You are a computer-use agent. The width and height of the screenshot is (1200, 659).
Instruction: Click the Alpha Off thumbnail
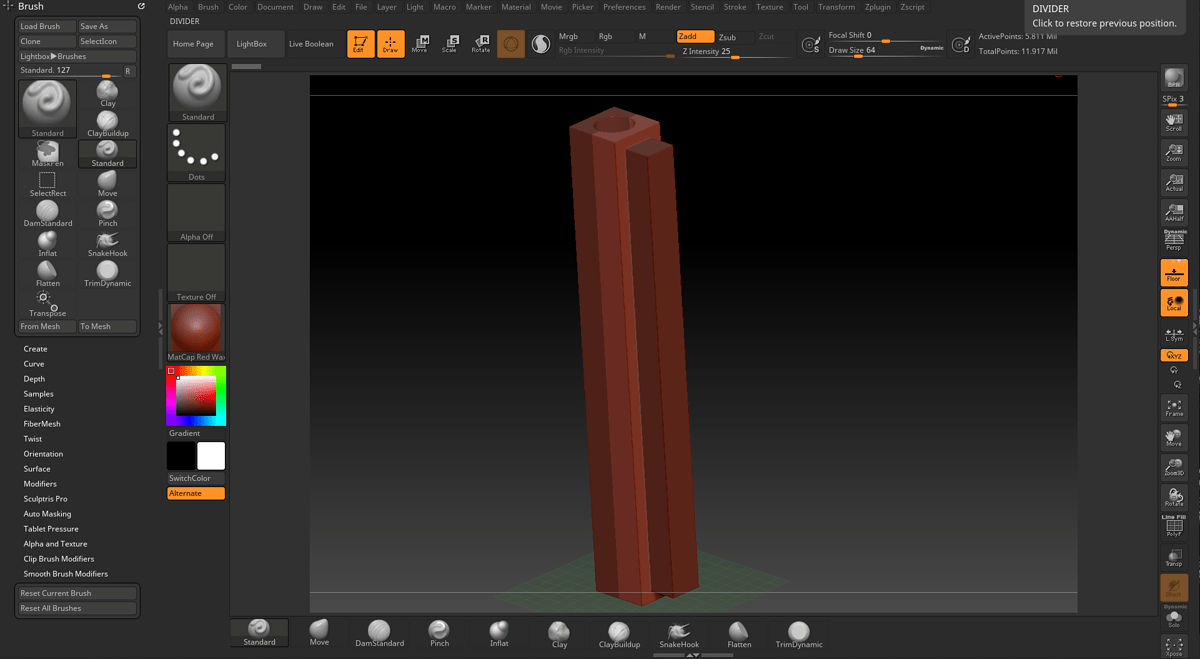197,213
